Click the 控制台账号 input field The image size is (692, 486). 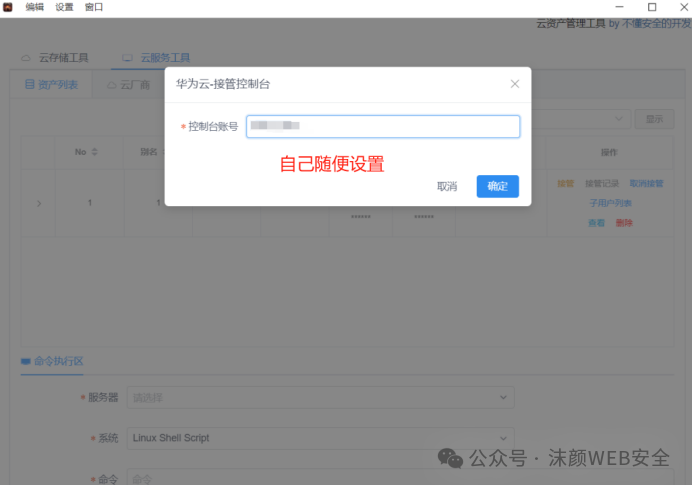(383, 127)
